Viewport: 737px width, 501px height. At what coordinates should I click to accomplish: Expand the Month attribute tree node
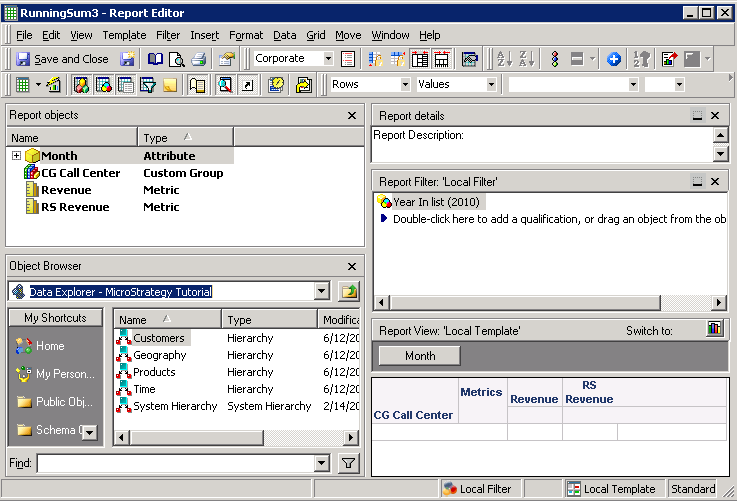pyautogui.click(x=16, y=156)
